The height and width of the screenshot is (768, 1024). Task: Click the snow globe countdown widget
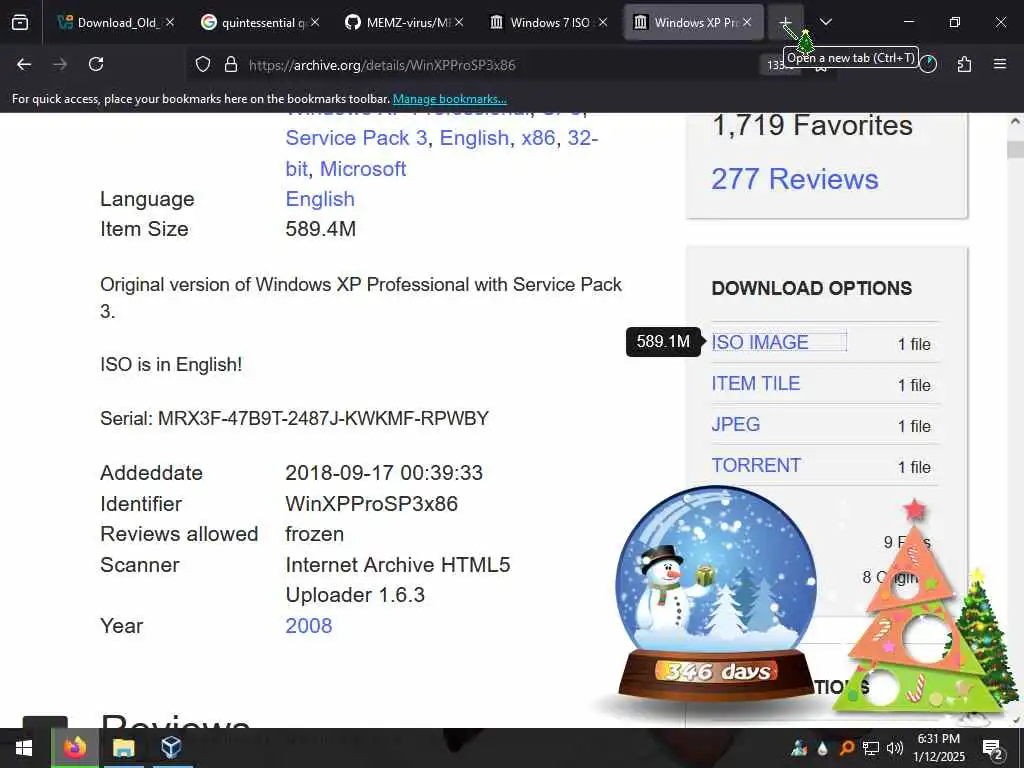point(716,593)
